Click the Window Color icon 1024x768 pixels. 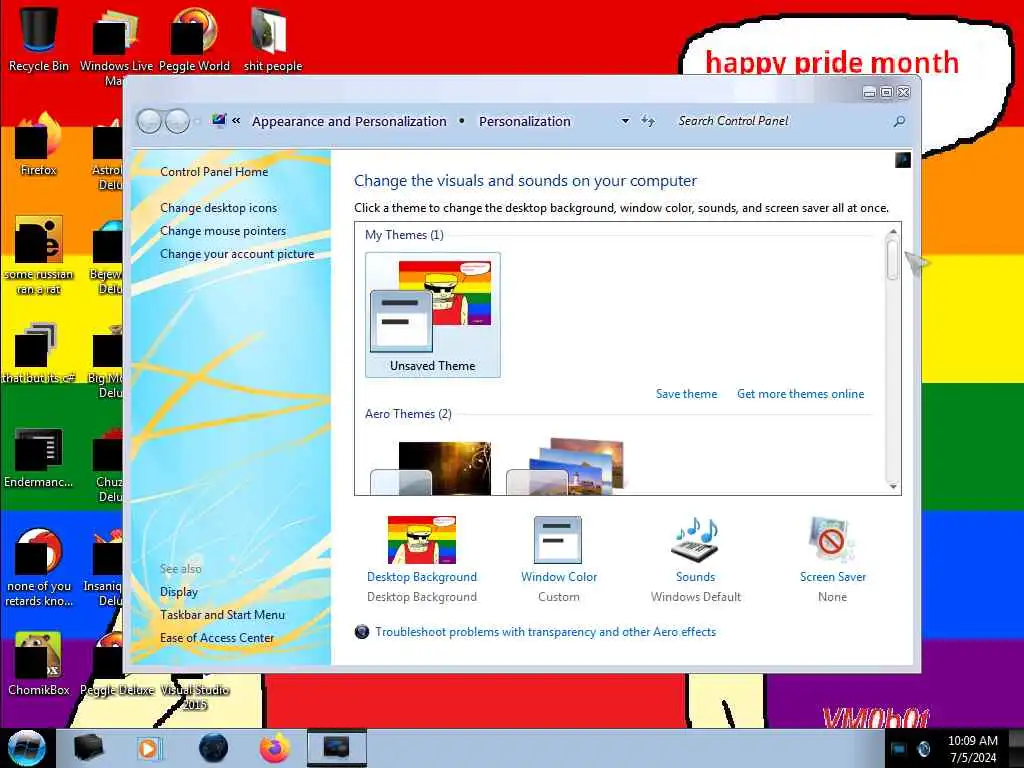click(x=558, y=540)
